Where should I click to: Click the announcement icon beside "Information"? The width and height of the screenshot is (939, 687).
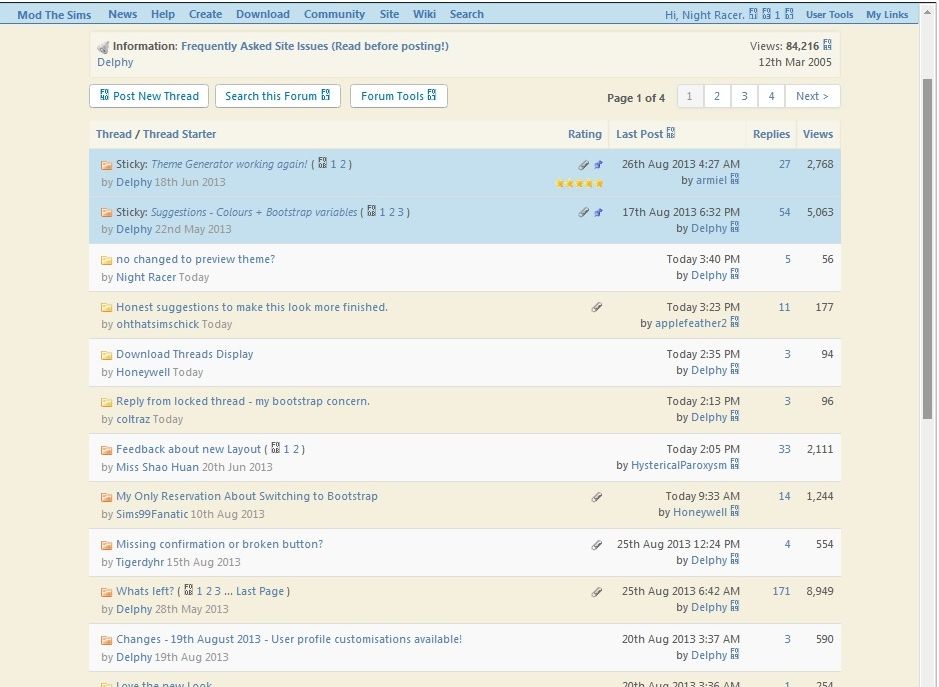102,45
